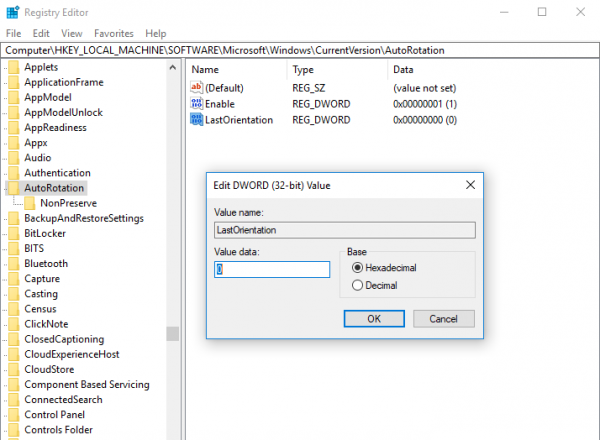Screen dimensions: 600x440
Task: Click the Registry Editor app icon in title bar
Action: [13, 12]
